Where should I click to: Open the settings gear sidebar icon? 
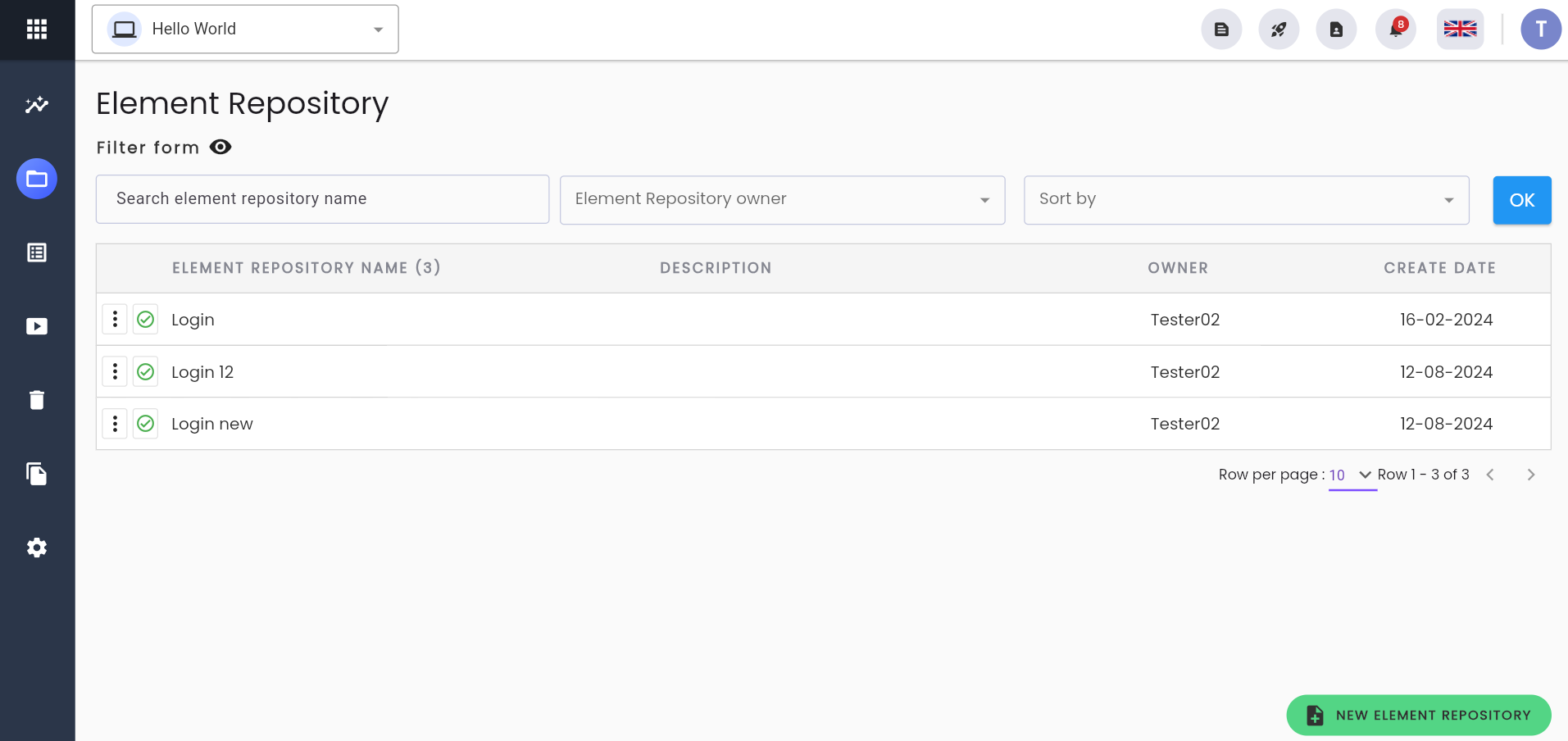(x=37, y=548)
